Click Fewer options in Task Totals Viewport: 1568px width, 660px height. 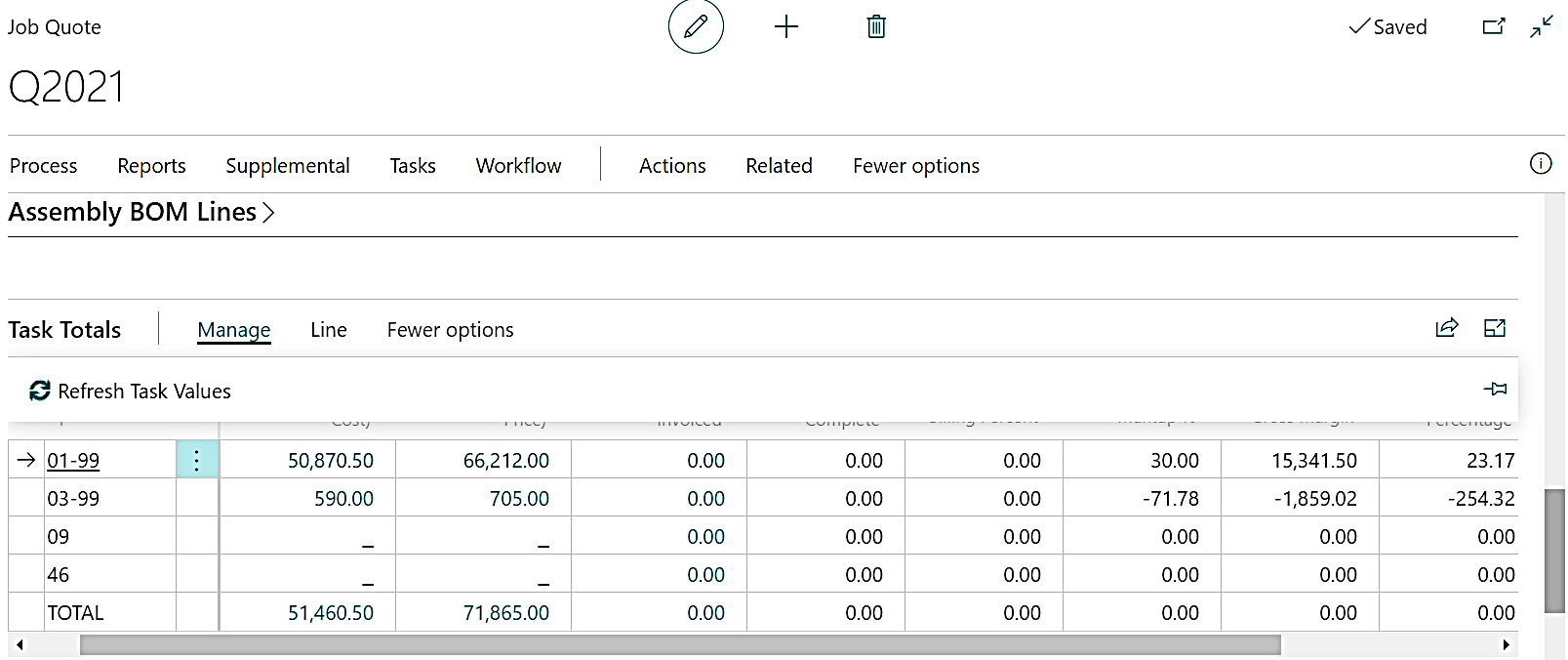pyautogui.click(x=450, y=330)
